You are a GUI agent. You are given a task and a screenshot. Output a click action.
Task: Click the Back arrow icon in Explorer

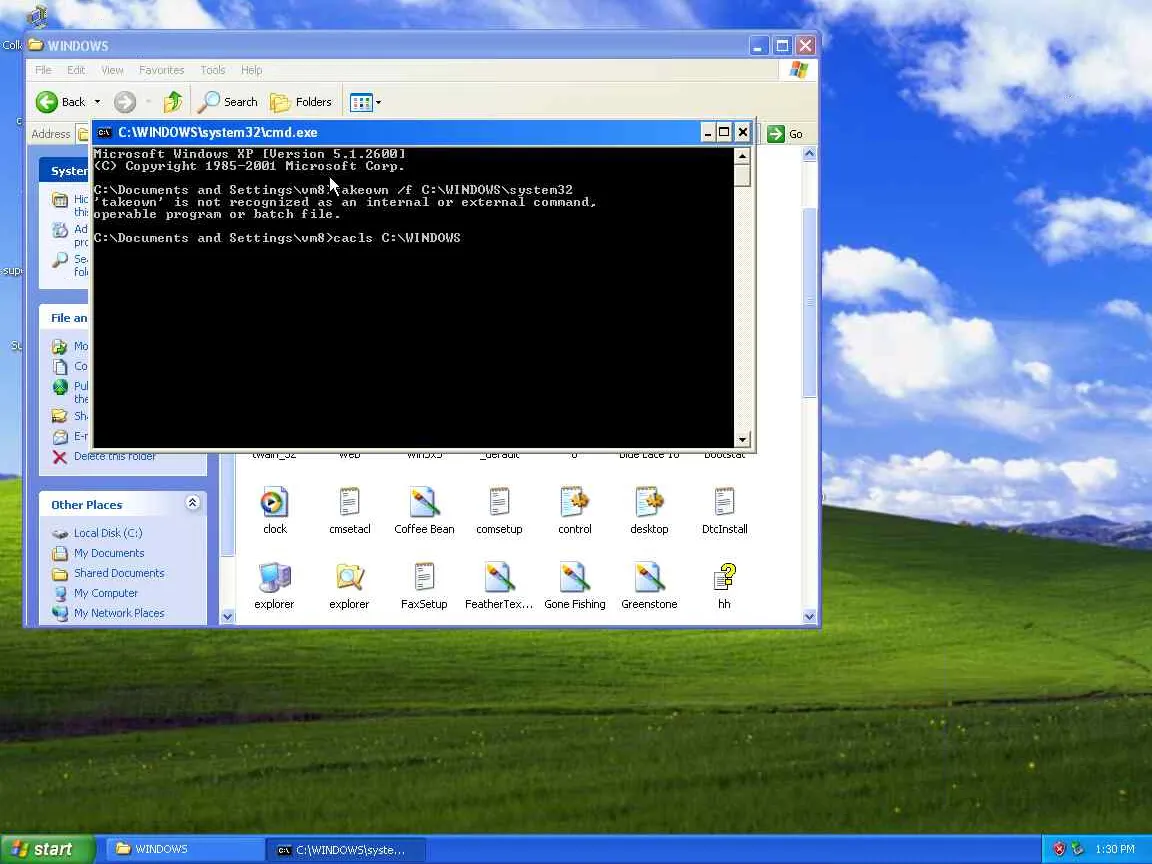(47, 102)
